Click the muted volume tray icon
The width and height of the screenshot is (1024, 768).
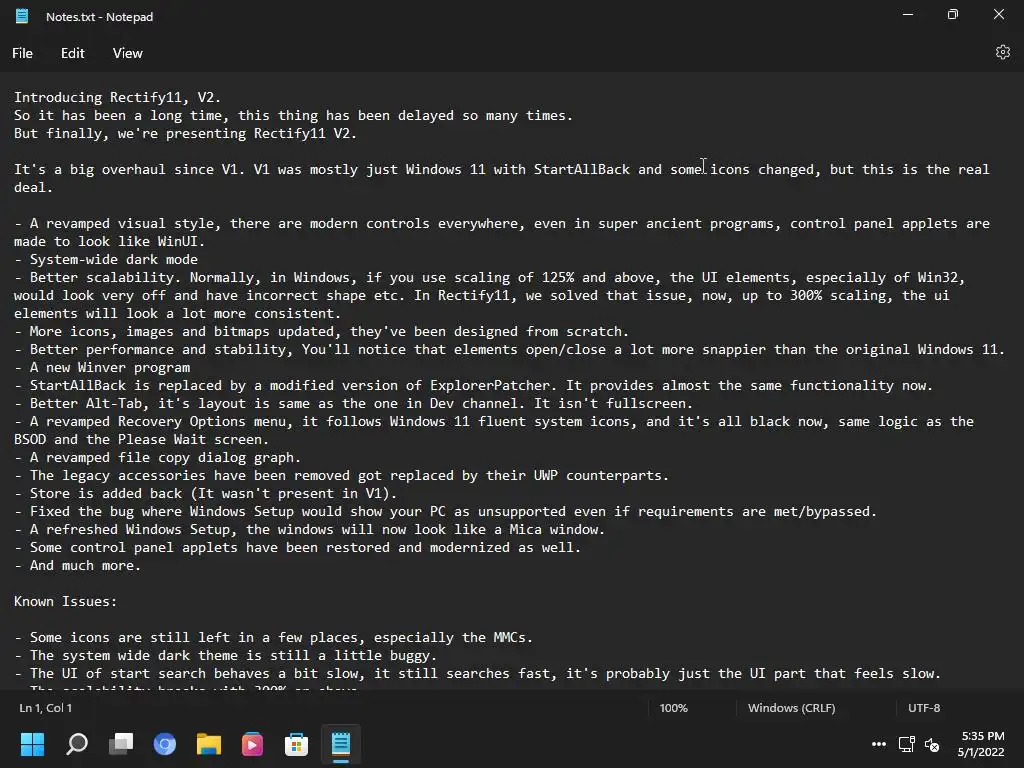pyautogui.click(x=932, y=744)
